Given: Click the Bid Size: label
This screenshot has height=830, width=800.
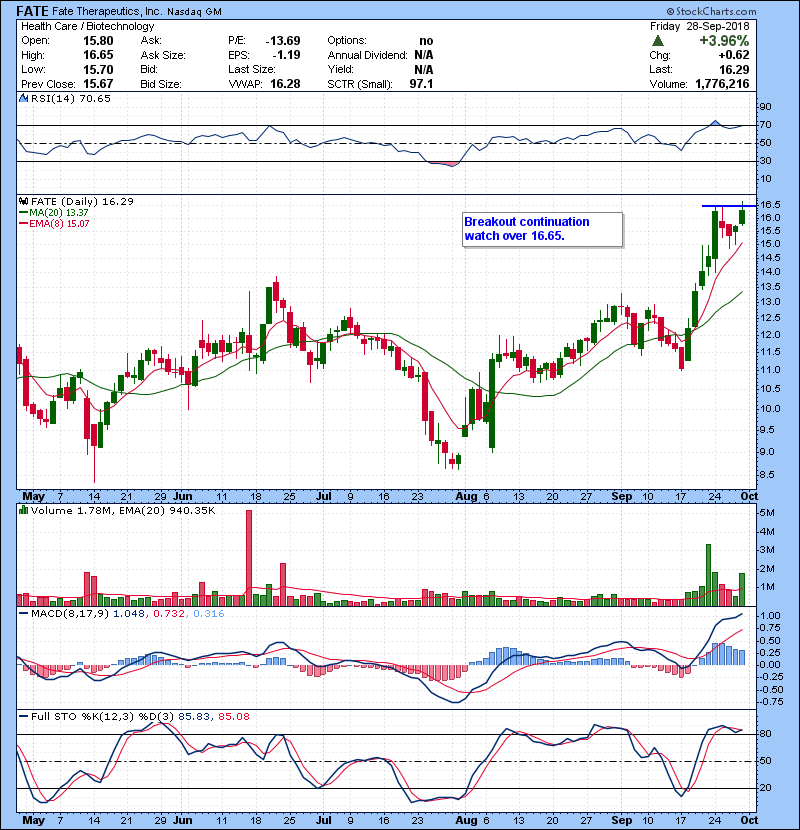Looking at the screenshot, I should 161,84.
